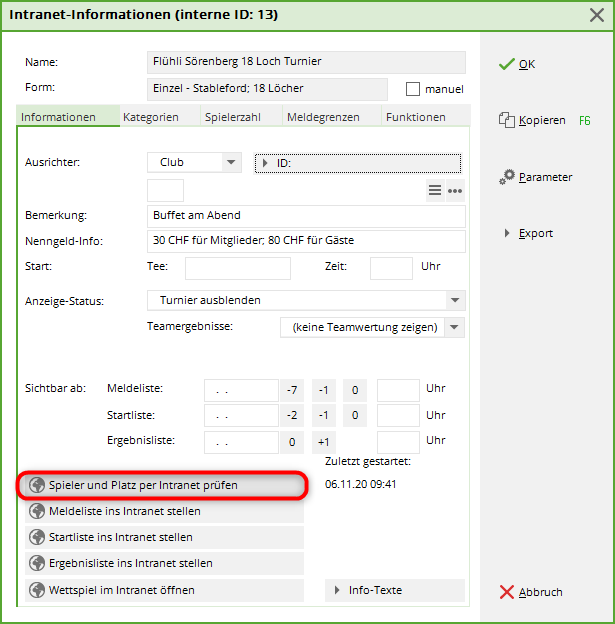615x624 pixels.
Task: Focus the Tee input field
Action: coord(238,268)
